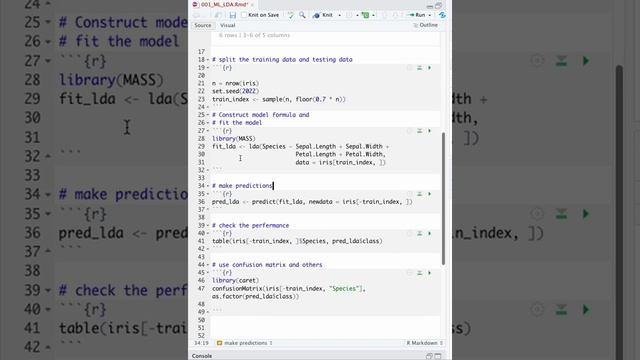Run all chunks above line 27 chunk
Screen dimensions: 640x360
click(419, 131)
